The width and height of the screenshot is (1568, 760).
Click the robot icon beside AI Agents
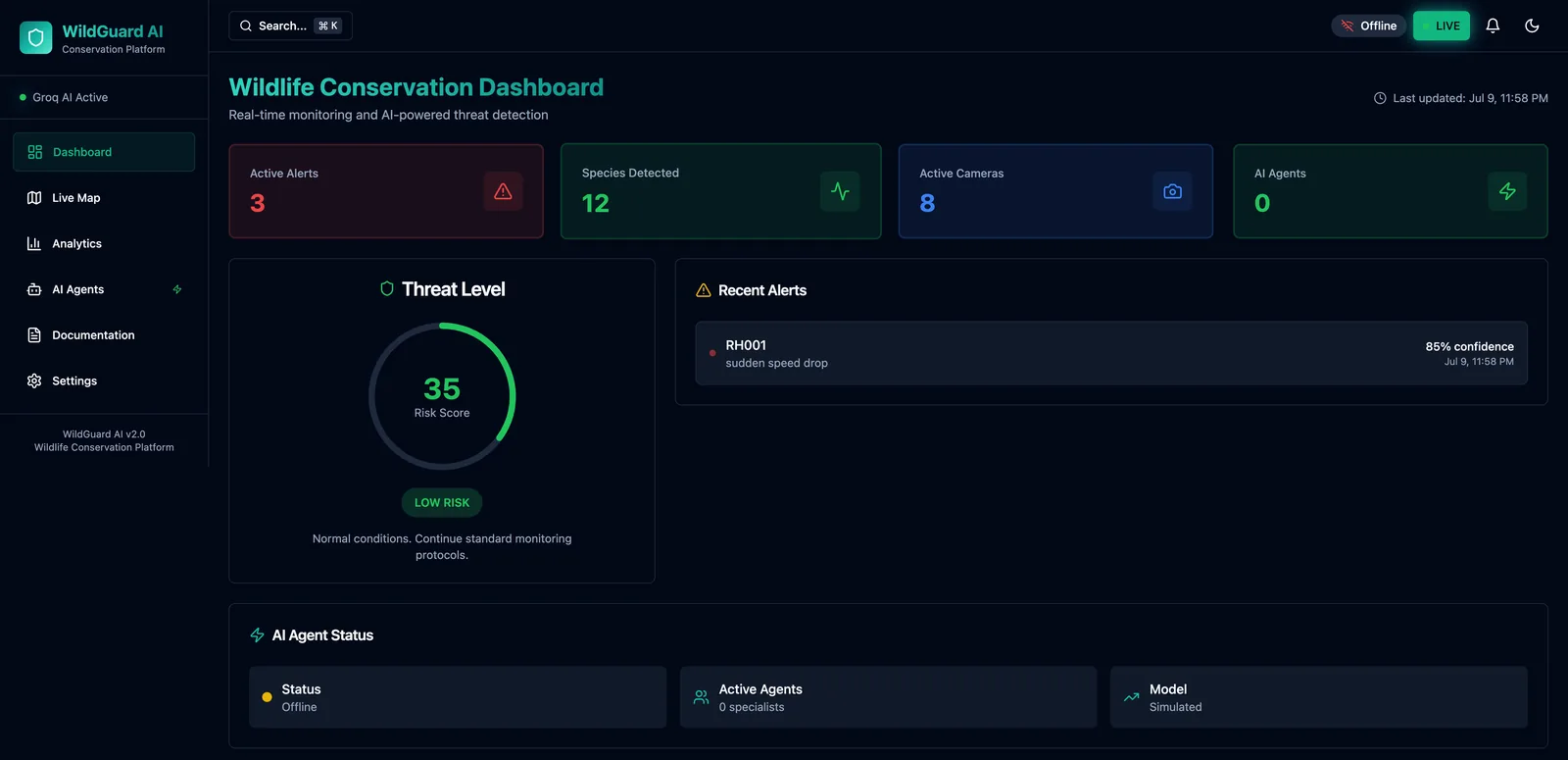tap(34, 289)
